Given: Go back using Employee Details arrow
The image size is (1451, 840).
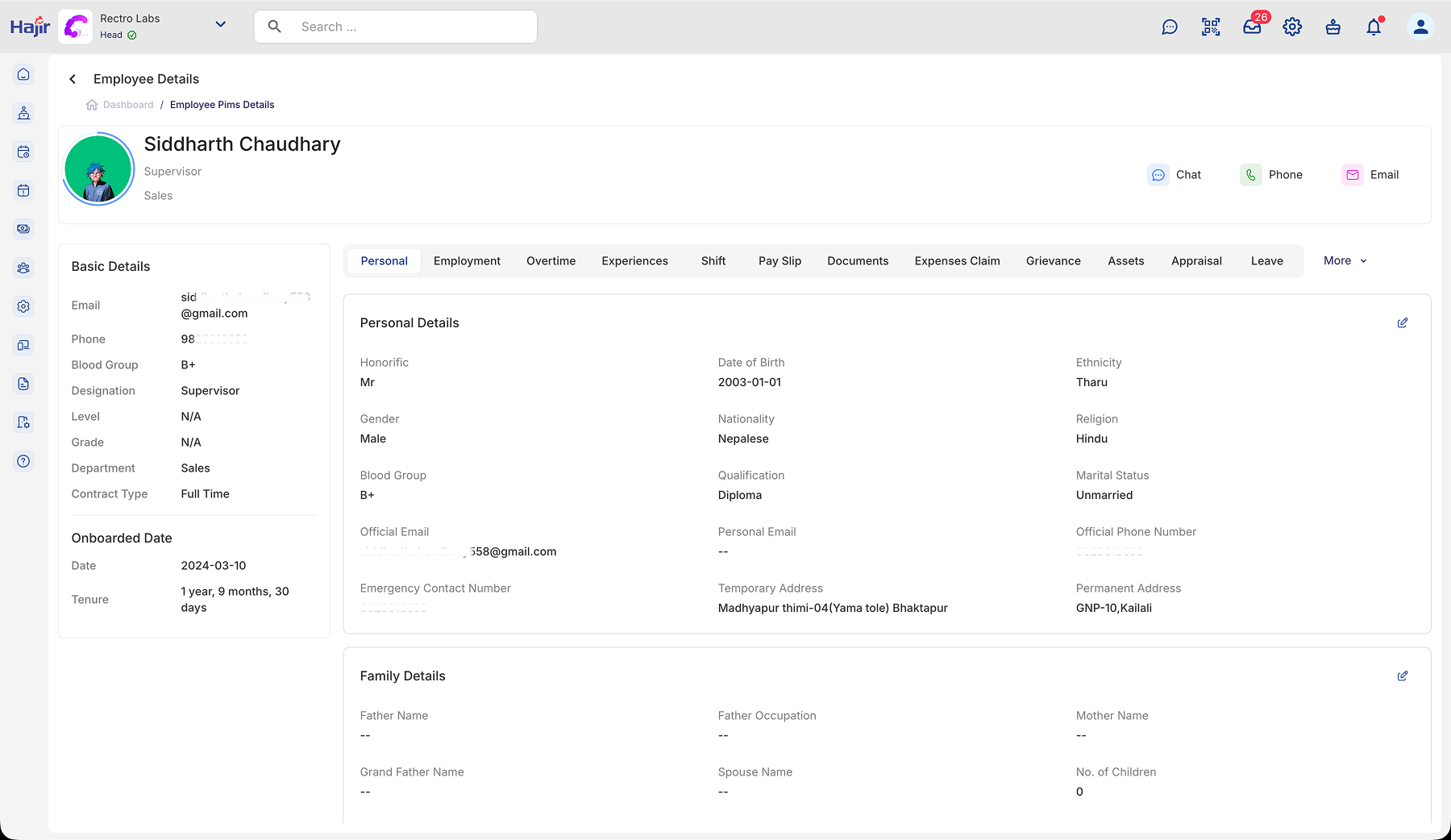Looking at the screenshot, I should point(73,79).
